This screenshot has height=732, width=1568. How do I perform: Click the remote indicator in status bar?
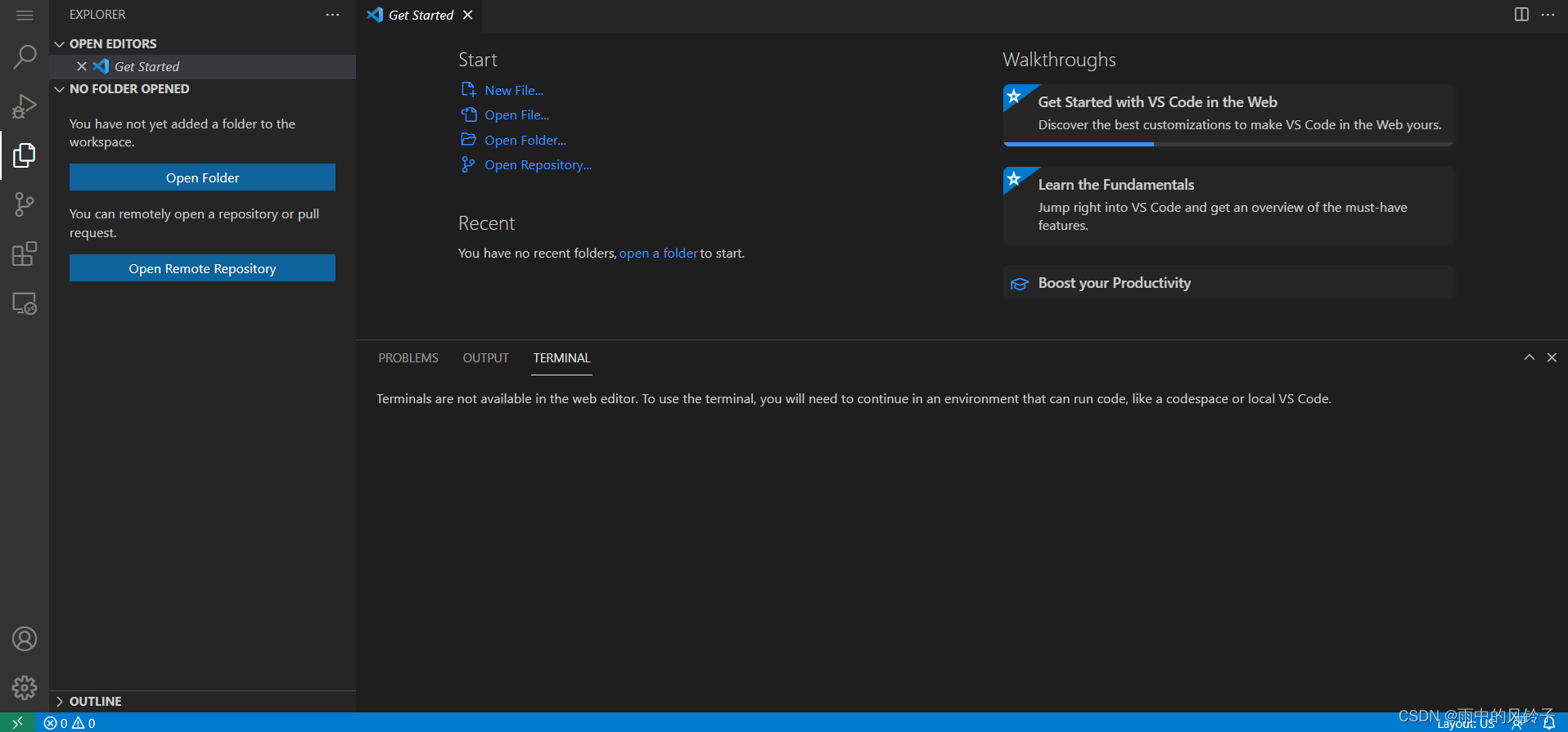(x=17, y=723)
